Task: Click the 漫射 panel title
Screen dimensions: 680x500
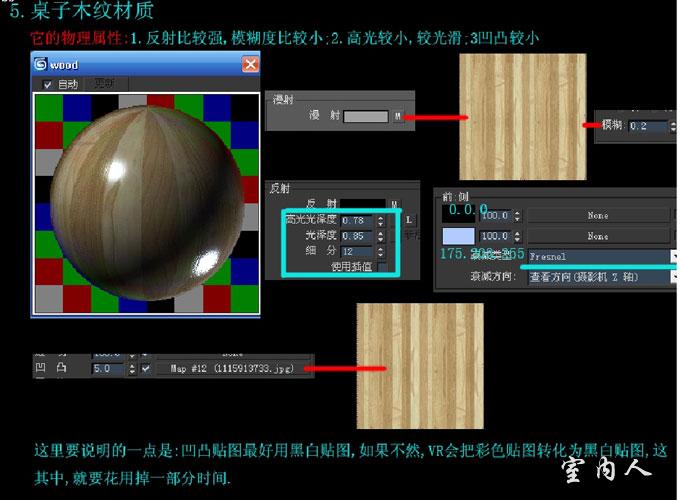Action: (283, 99)
